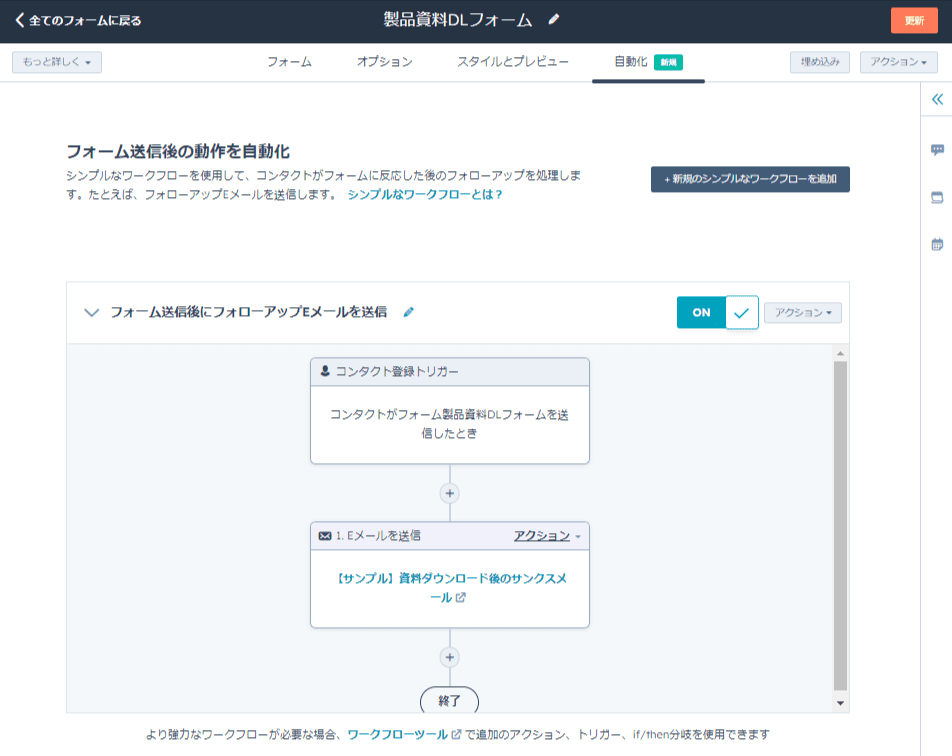This screenshot has height=756, width=952.
Task: Open the workflow's アクション dropdown beside ON
Action: click(803, 313)
